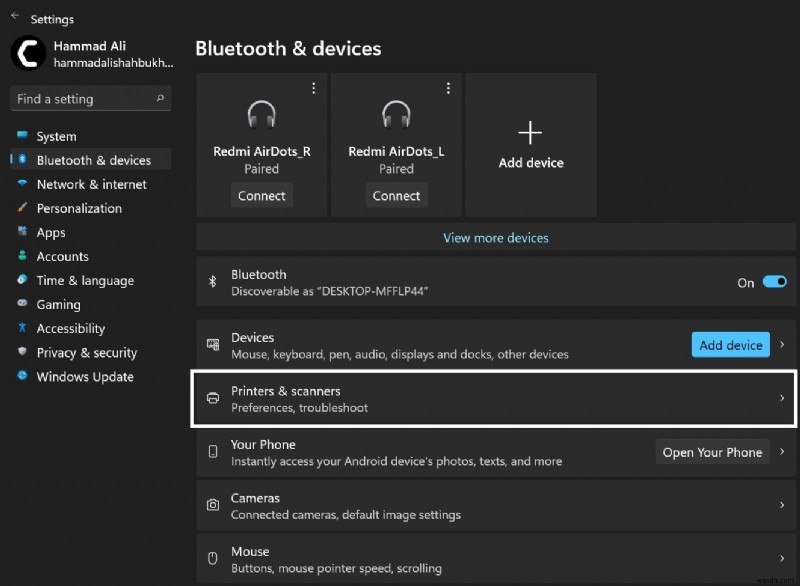Click View more devices link
800x586 pixels.
click(494, 237)
